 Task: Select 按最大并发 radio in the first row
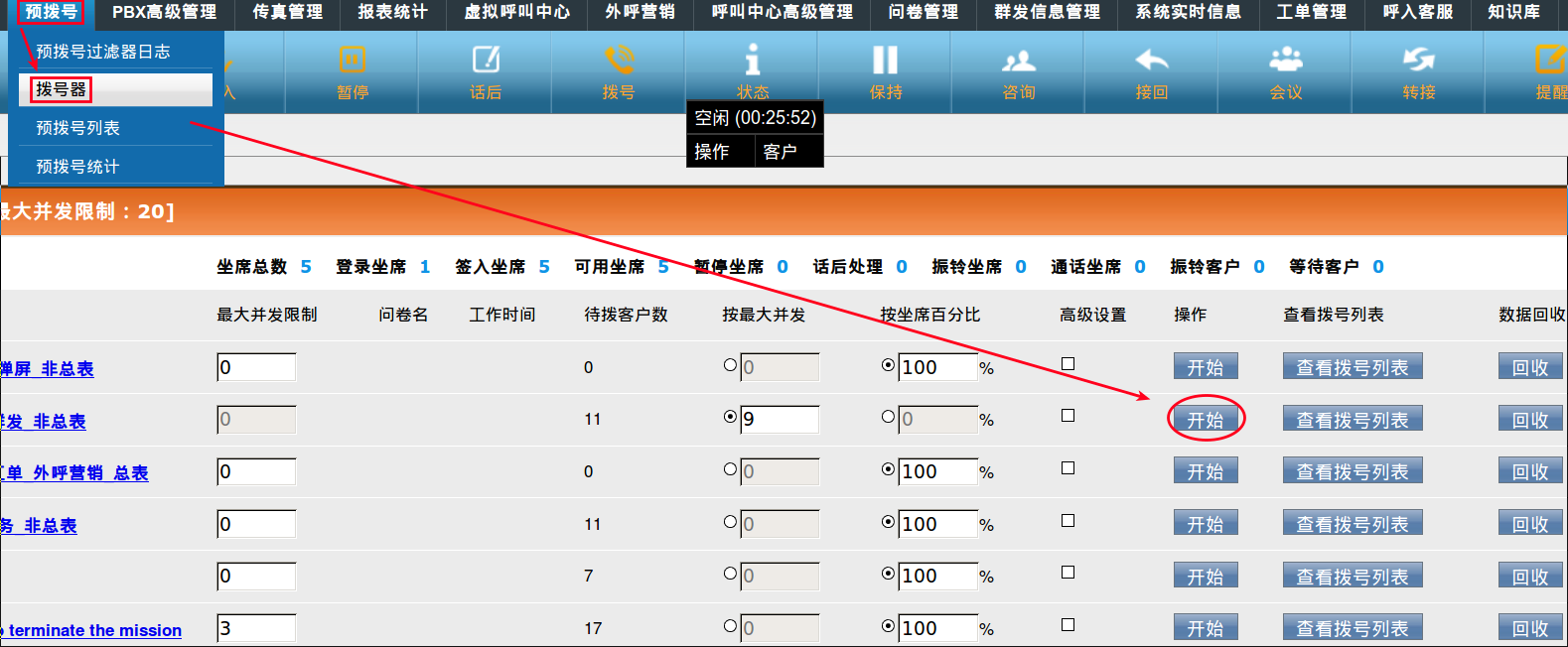click(730, 365)
